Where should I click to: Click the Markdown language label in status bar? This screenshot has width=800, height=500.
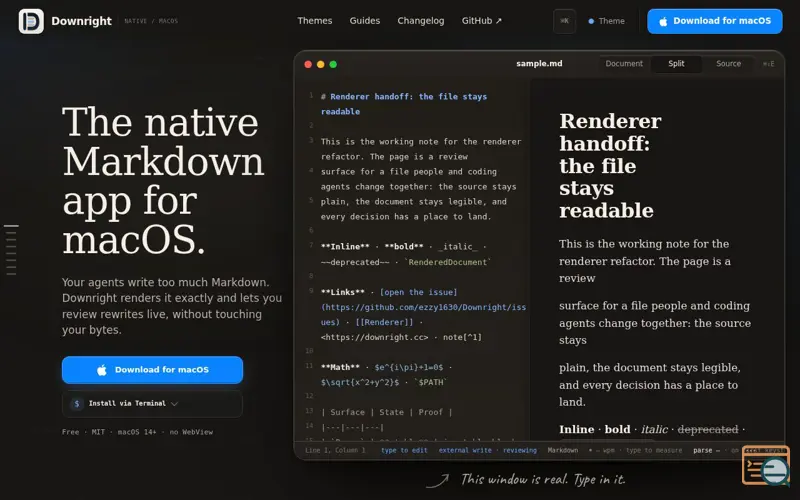[x=562, y=450]
